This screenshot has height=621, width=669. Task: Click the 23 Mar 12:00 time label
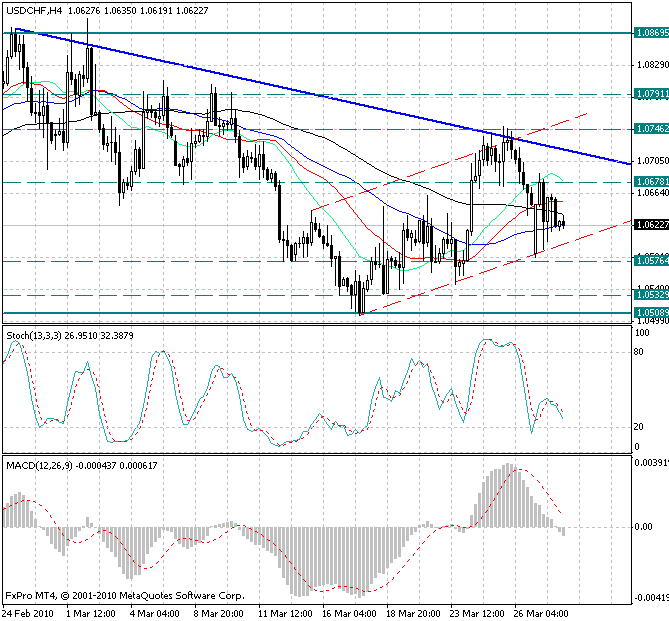point(477,614)
